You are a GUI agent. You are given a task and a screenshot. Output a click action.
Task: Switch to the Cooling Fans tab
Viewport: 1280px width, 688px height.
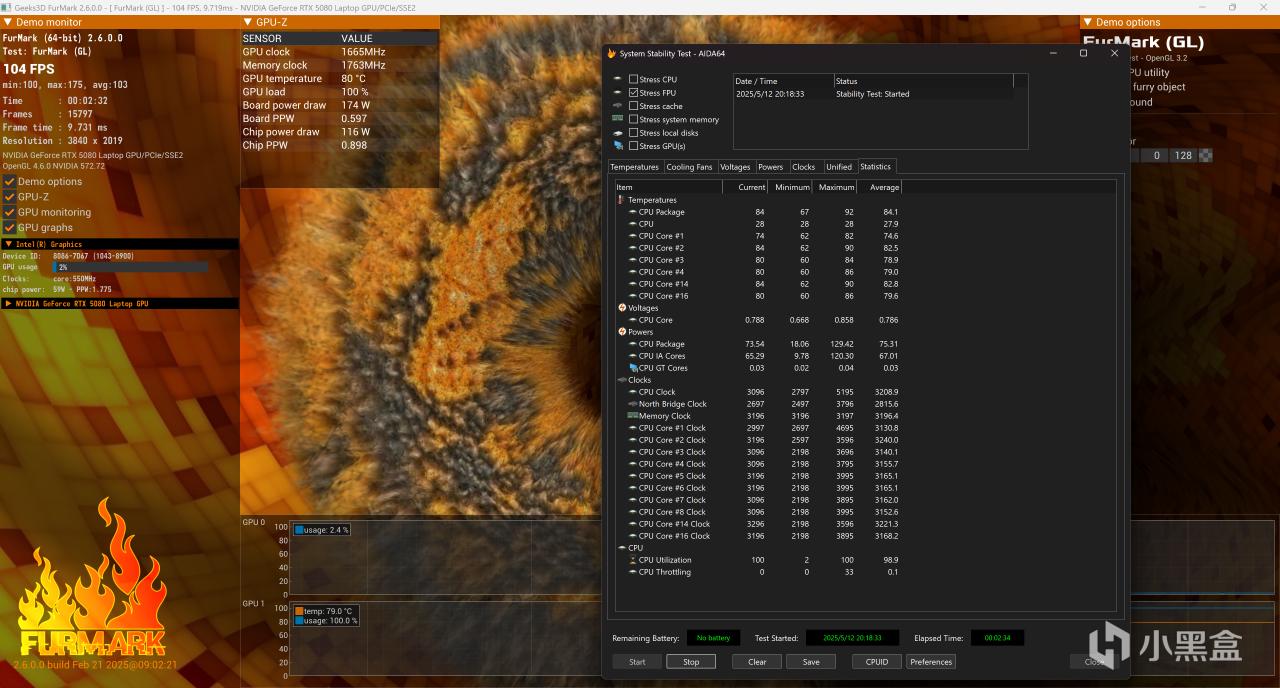pos(689,167)
